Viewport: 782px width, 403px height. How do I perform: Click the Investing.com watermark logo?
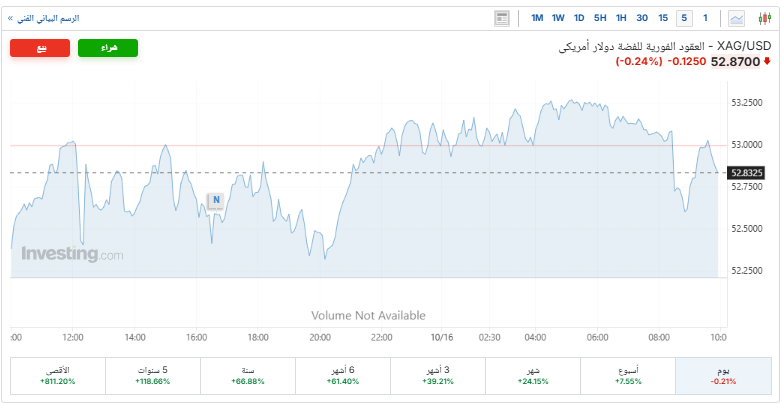click(72, 254)
